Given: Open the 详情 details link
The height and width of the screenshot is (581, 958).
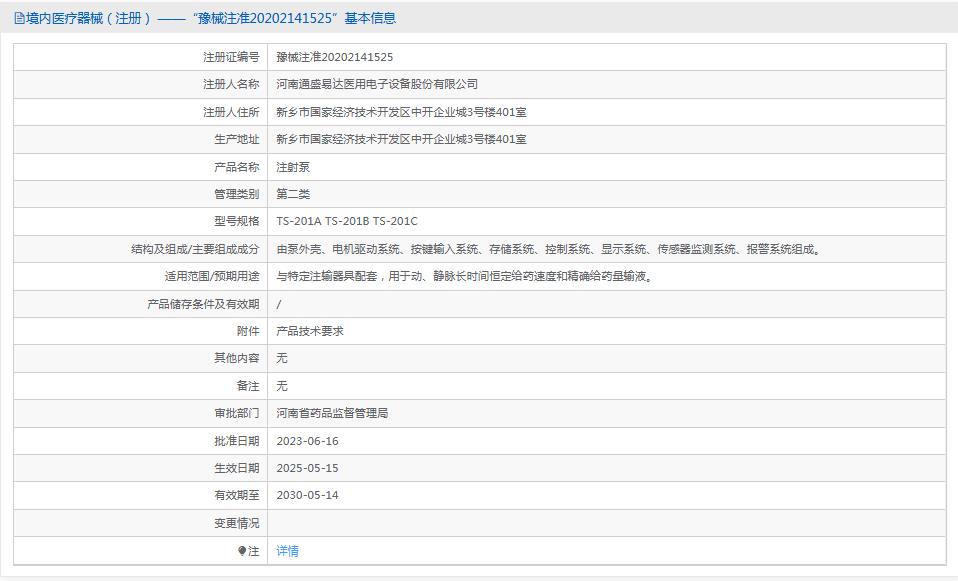Looking at the screenshot, I should (x=286, y=550).
